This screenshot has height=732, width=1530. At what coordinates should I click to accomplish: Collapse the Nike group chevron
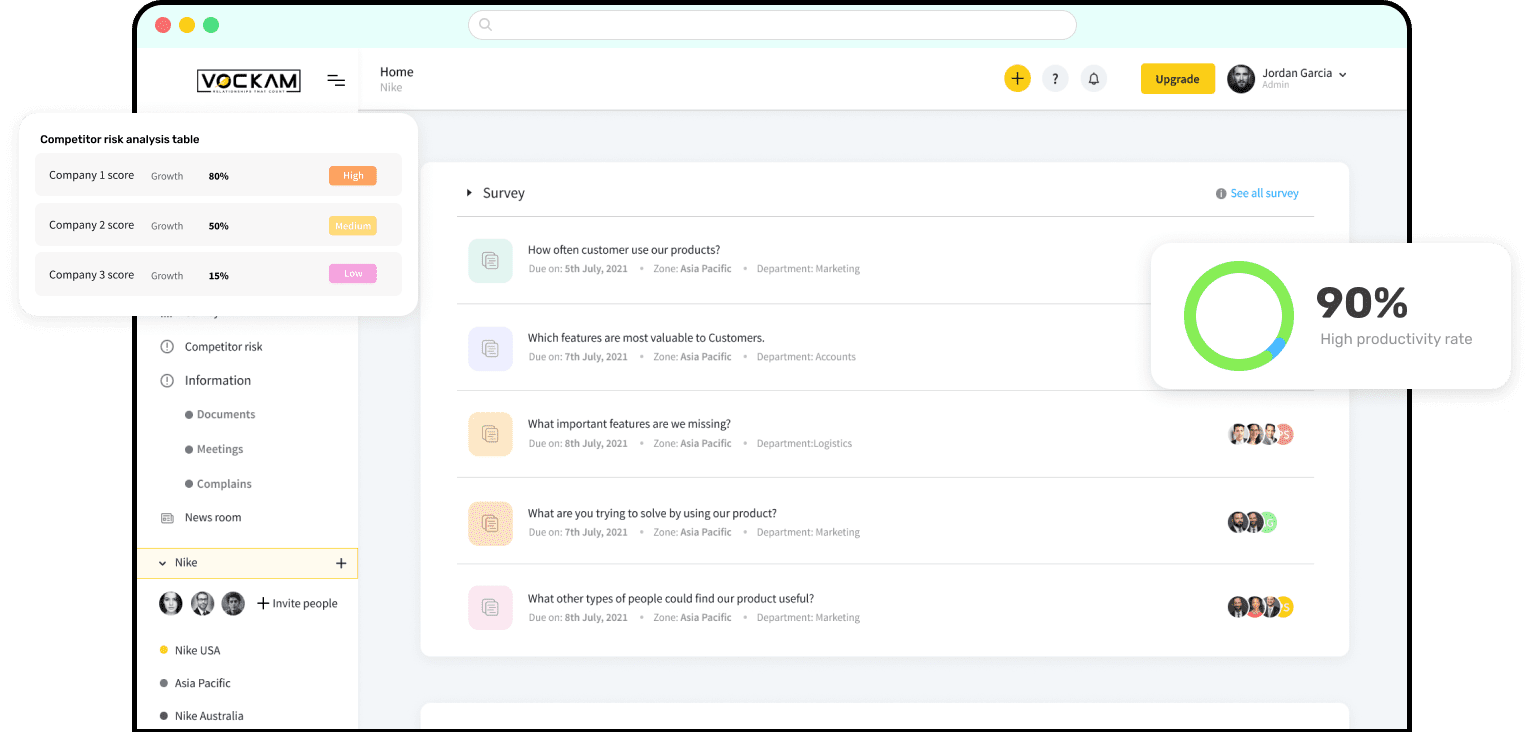click(x=163, y=564)
